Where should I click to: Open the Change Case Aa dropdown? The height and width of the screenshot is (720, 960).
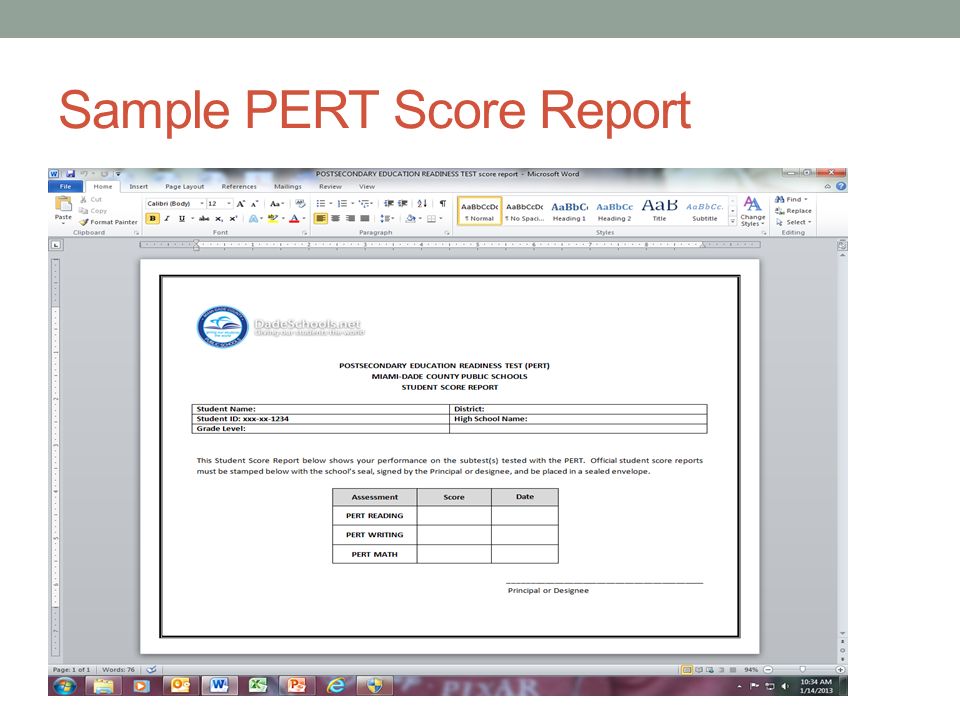tap(277, 204)
